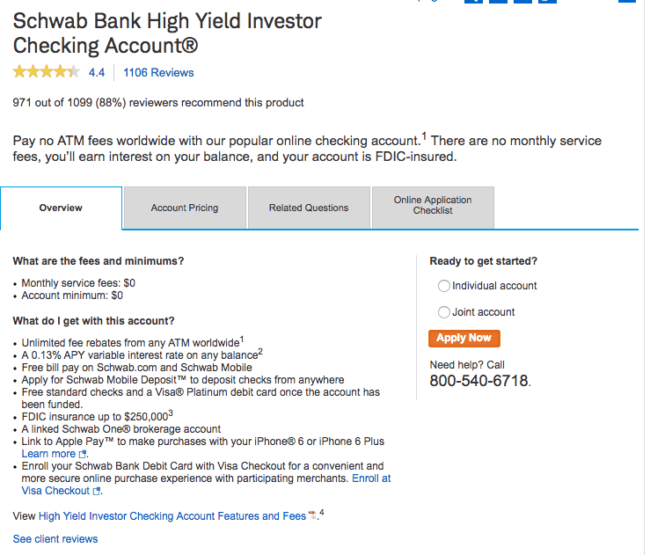The image size is (650, 555).
Task: Open the 1106 Reviews link
Action: click(x=158, y=73)
